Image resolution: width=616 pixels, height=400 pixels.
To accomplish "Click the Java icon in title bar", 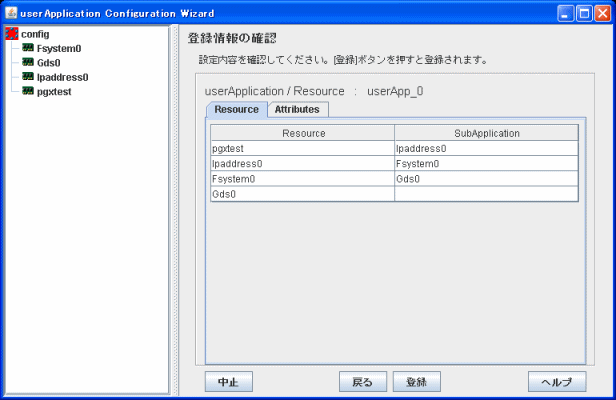I will (11, 13).
